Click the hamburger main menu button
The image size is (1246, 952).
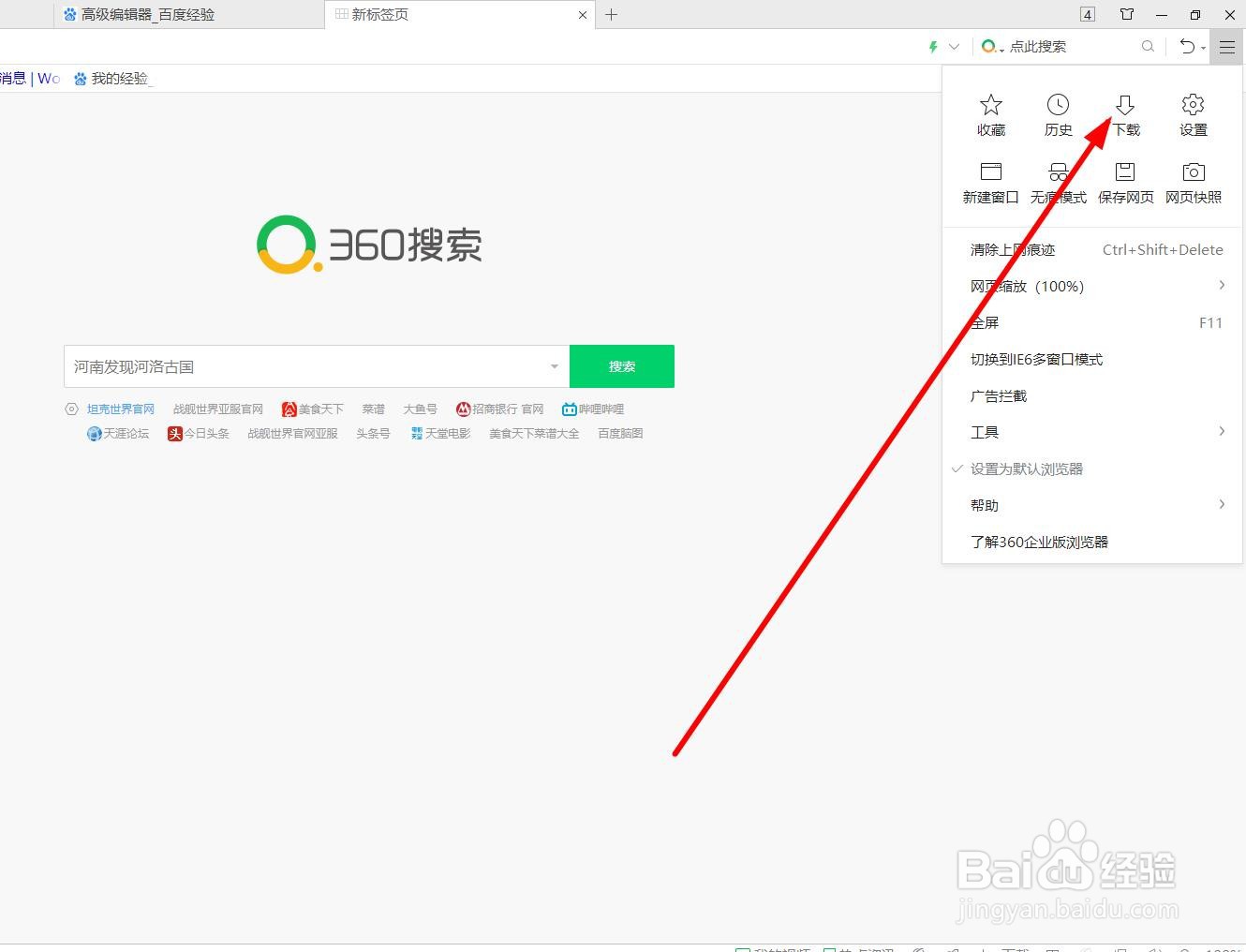(x=1226, y=47)
